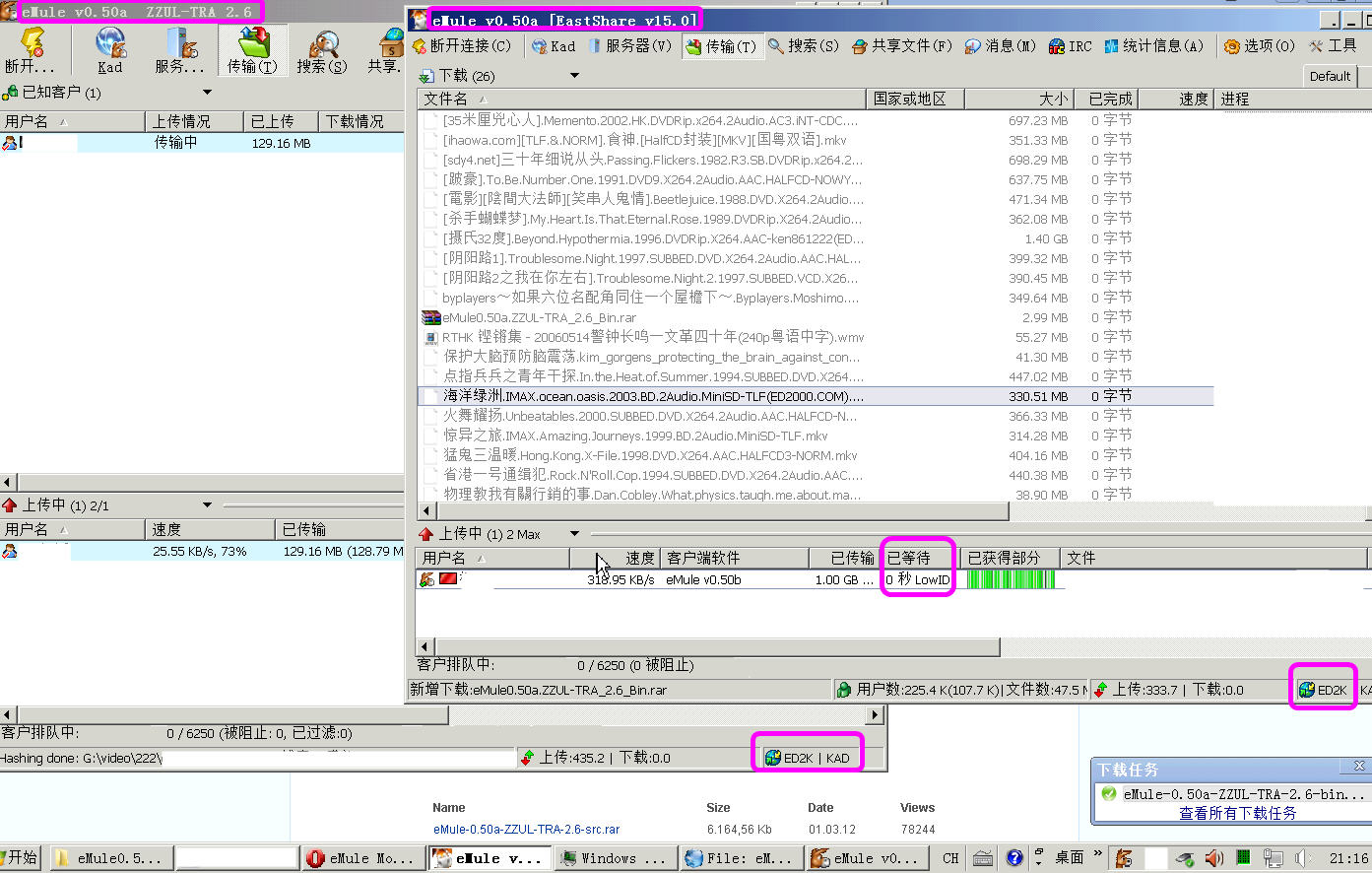Click the speaker volume icon in system tray
Screen dimensions: 1372x873
(1214, 859)
